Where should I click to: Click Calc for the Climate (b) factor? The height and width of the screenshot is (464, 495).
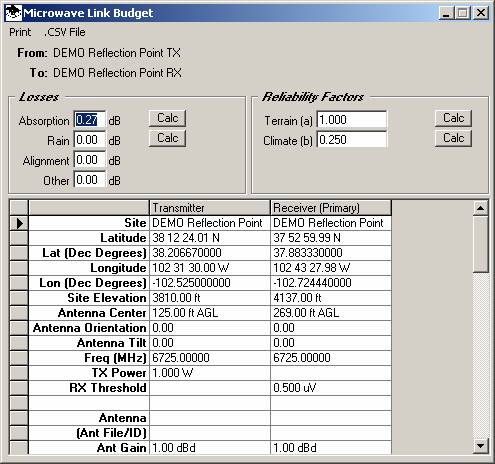tap(453, 138)
